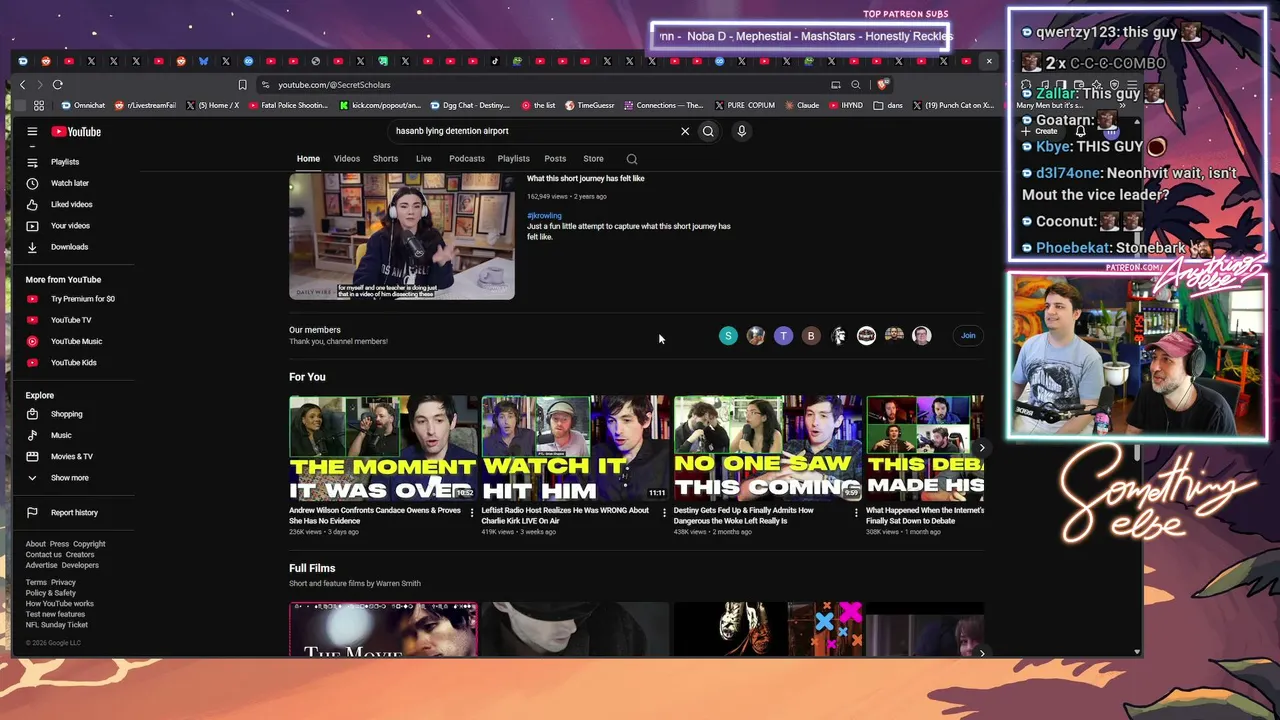Go to YouTube home via the logo
1280x720 pixels.
(x=76, y=131)
